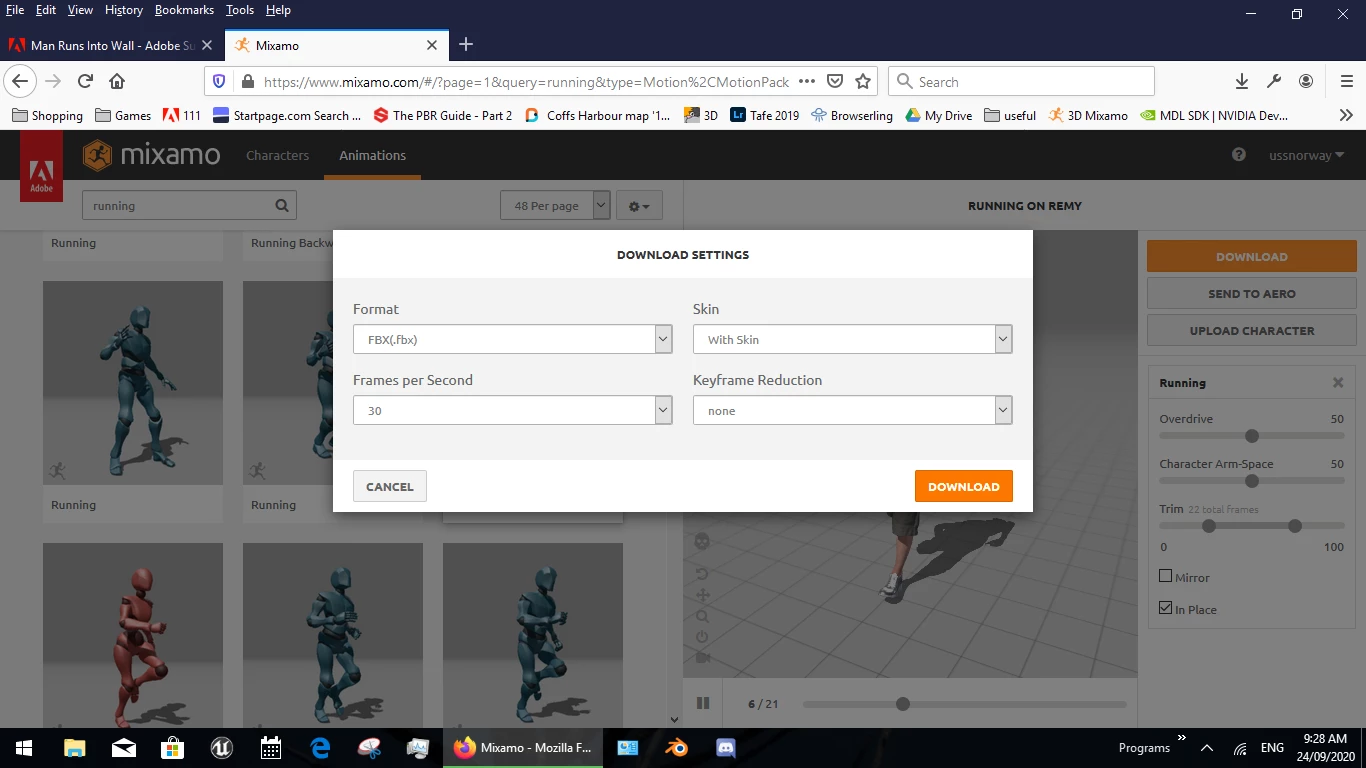Go to Firefox home page icon
Viewport: 1366px width, 768px height.
tap(117, 81)
